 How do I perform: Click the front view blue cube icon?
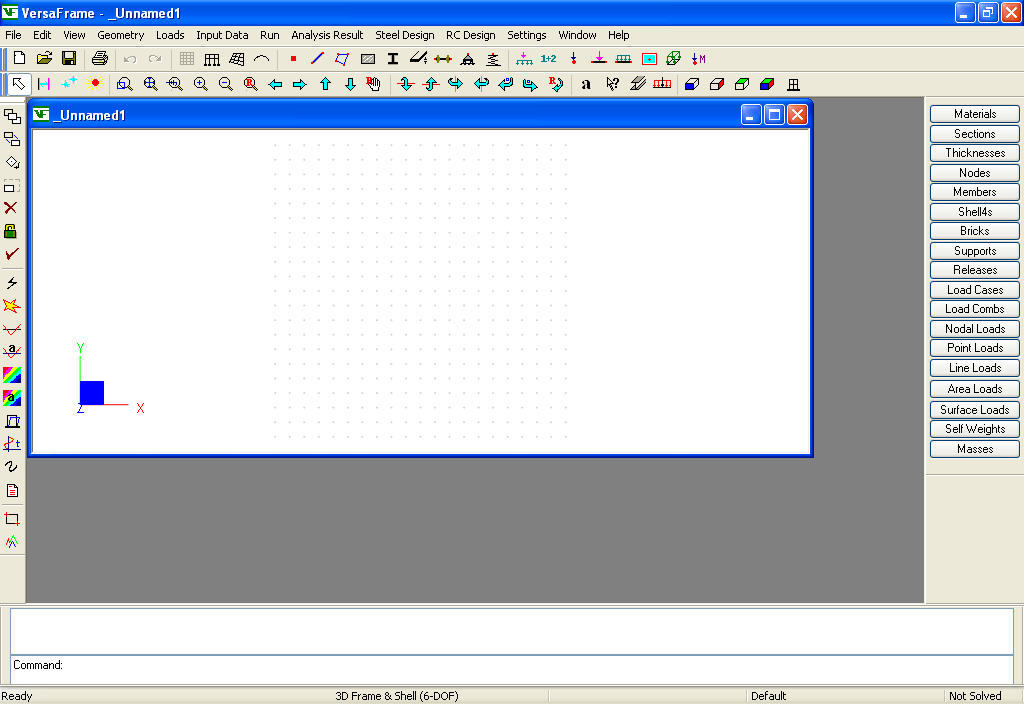pos(692,84)
